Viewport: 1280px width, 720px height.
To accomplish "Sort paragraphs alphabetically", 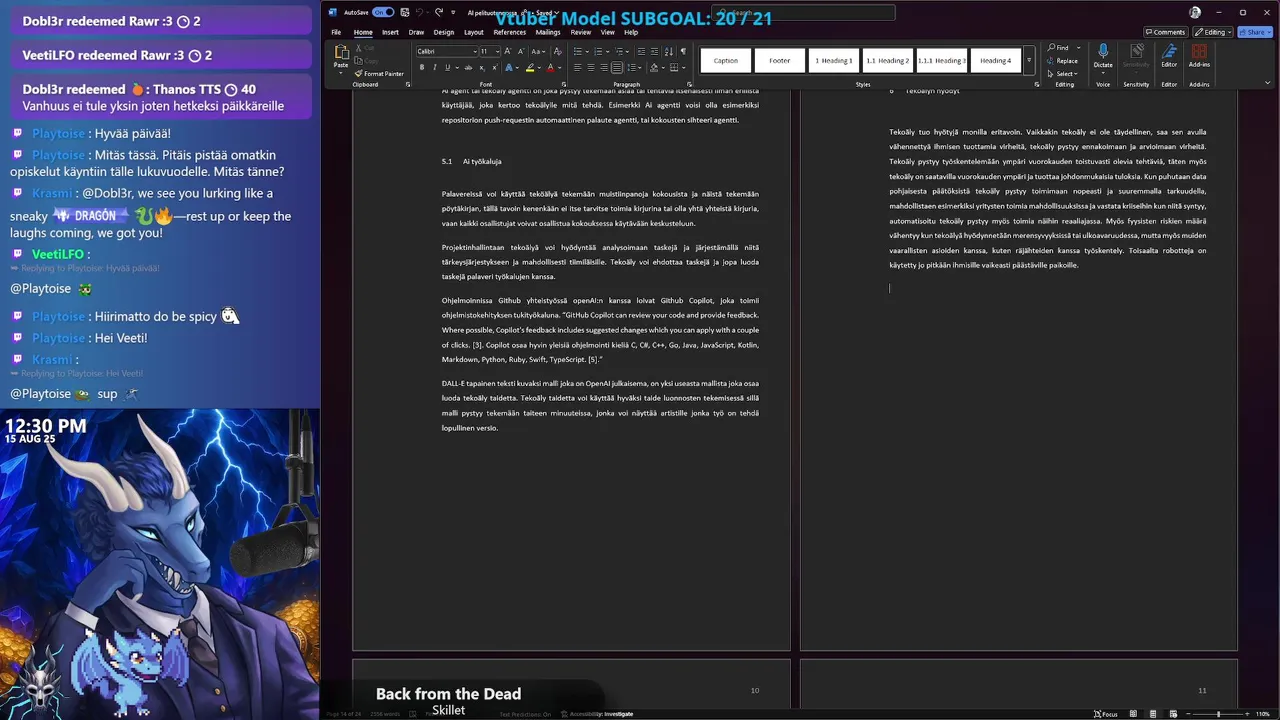I will pyautogui.click(x=669, y=51).
